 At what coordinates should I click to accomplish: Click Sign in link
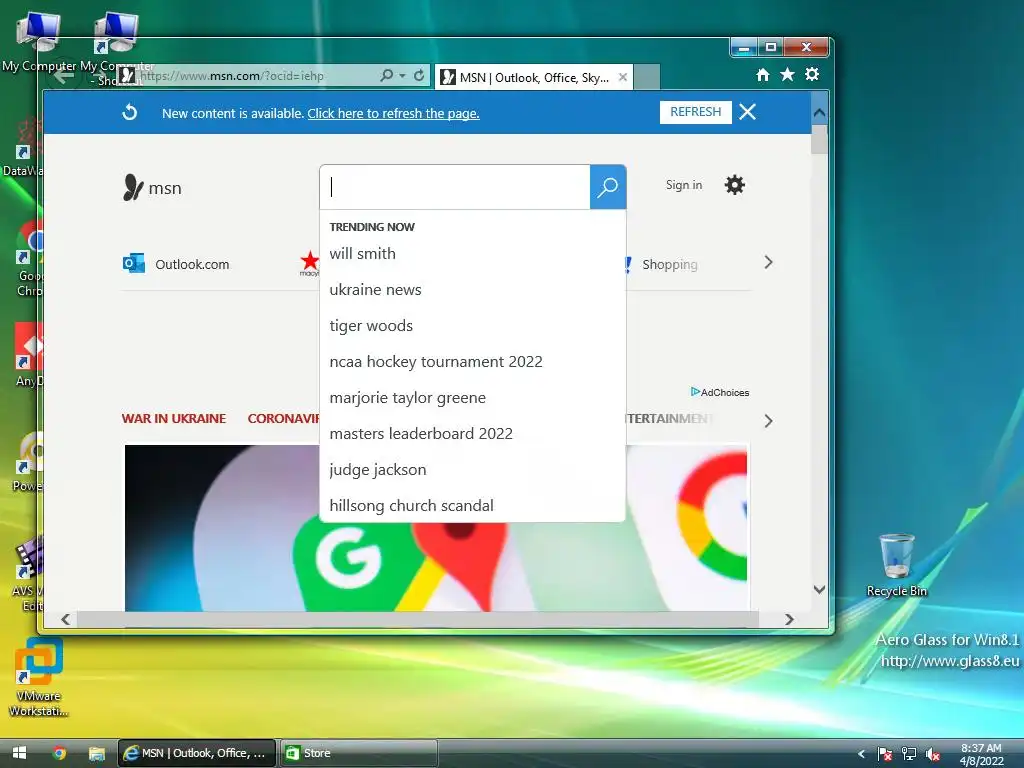pos(684,185)
